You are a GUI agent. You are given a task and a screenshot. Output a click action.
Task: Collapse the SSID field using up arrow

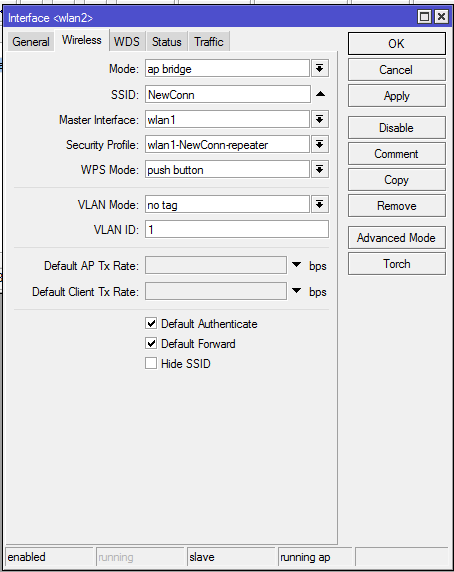click(320, 94)
